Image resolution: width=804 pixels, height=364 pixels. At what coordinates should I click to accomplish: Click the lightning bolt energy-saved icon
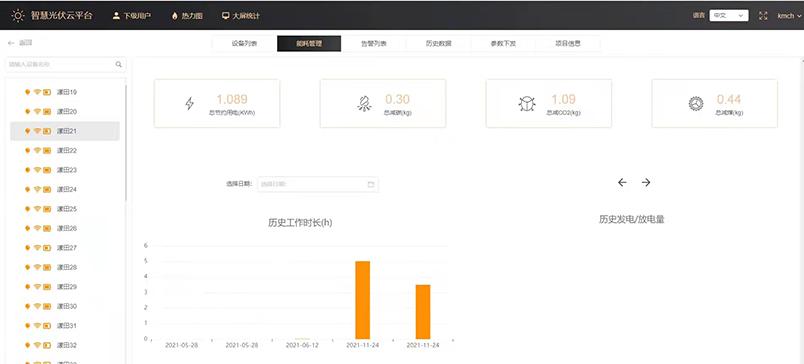tap(190, 104)
